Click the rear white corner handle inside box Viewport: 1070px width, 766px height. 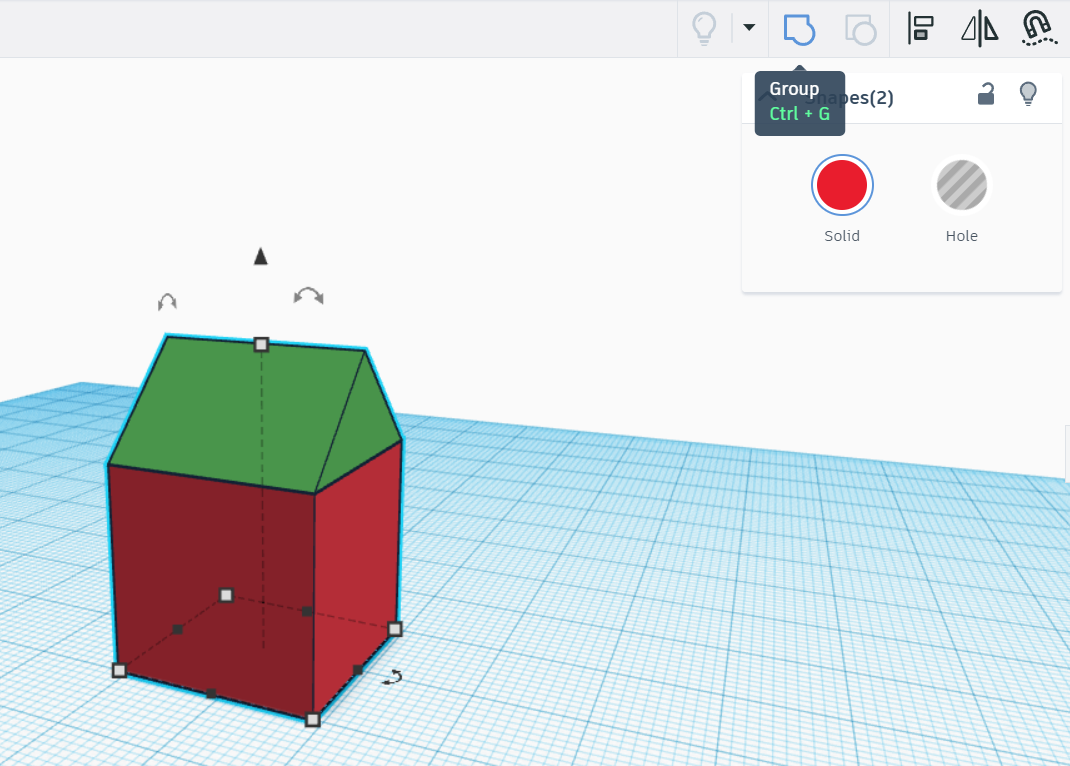227,595
